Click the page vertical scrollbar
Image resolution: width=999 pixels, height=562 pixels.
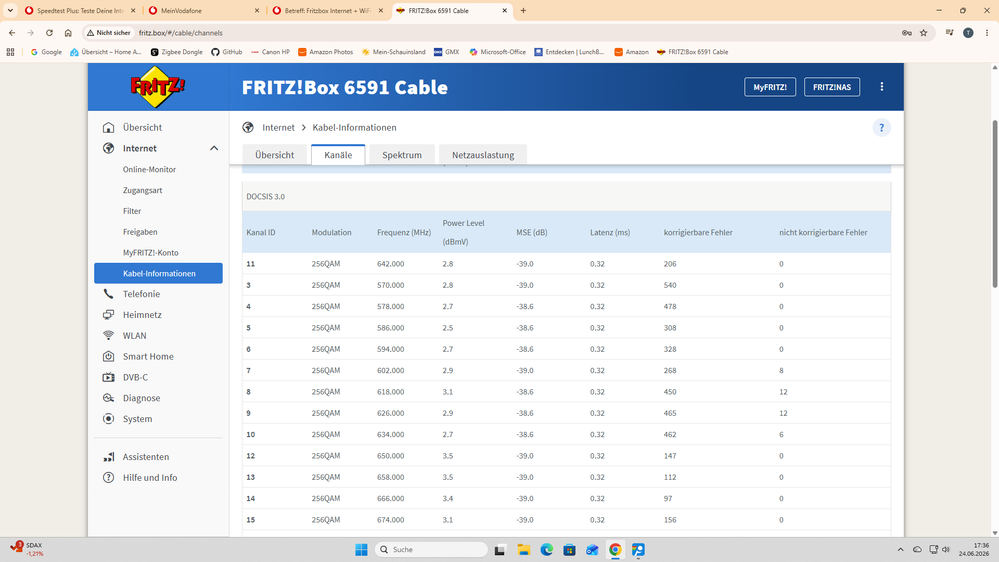pyautogui.click(x=995, y=204)
